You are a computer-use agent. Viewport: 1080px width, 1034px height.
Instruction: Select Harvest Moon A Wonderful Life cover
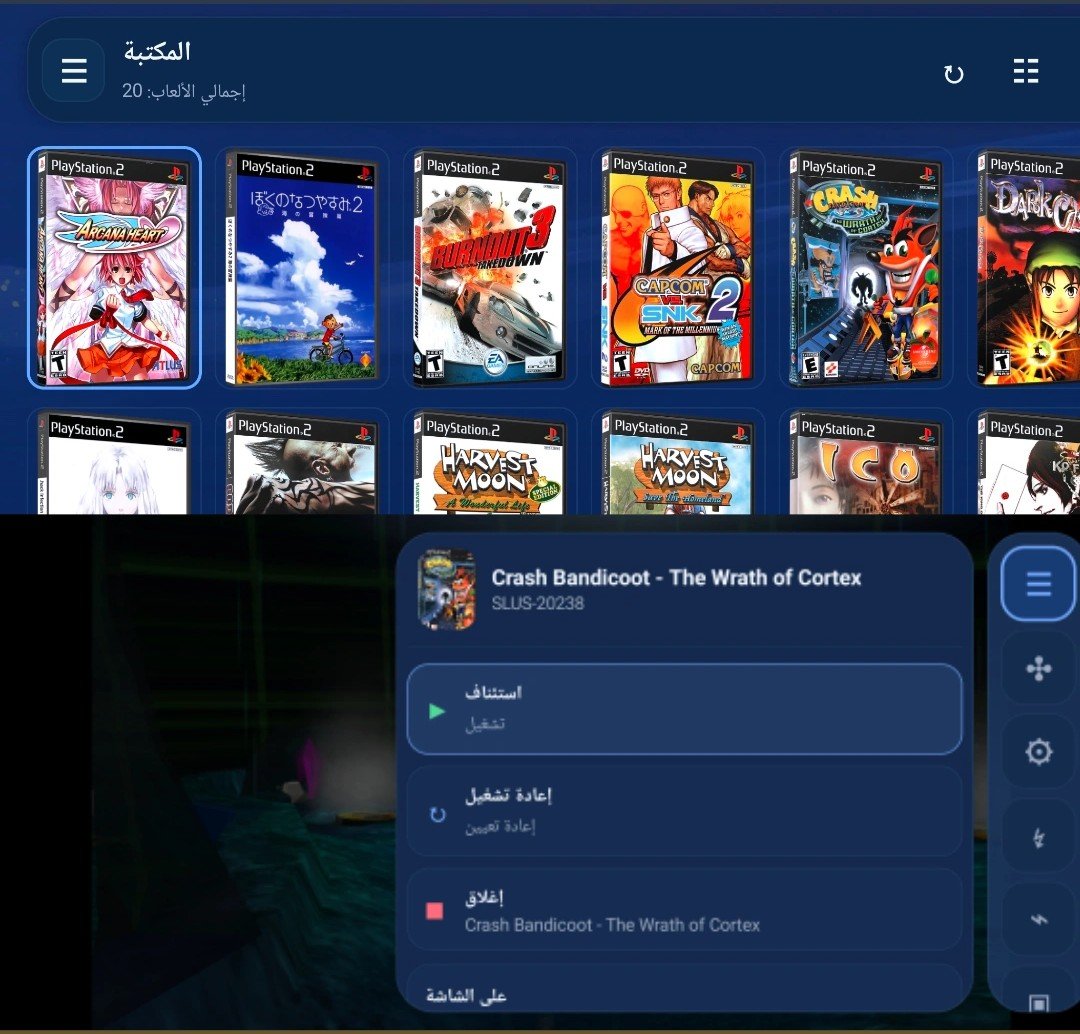pos(490,462)
